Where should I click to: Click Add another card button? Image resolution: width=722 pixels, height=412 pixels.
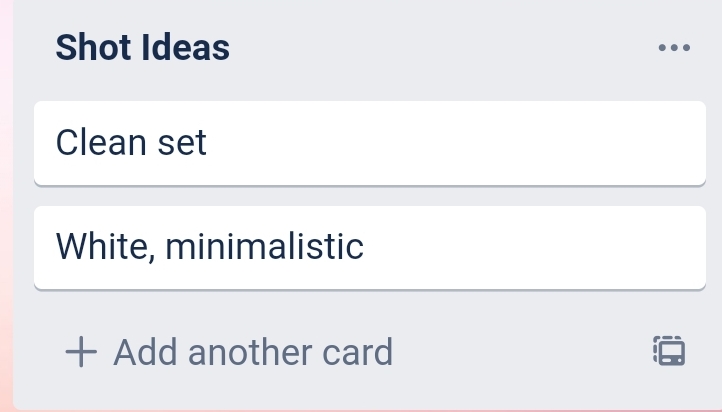(x=230, y=352)
